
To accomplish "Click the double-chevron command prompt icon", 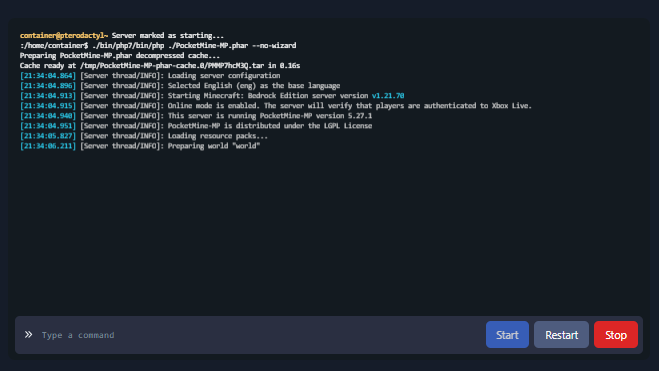I will [x=28, y=334].
